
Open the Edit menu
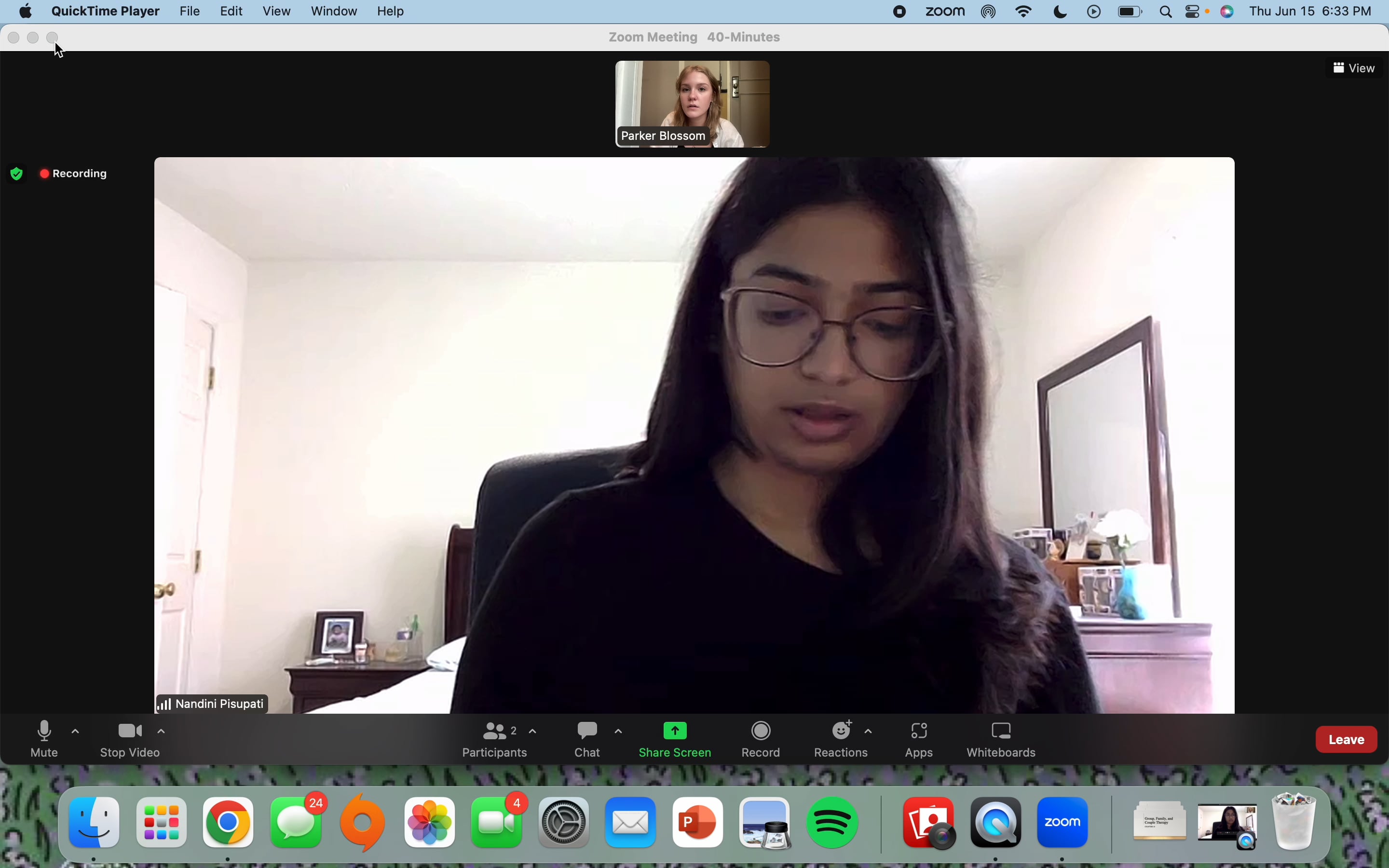click(232, 12)
